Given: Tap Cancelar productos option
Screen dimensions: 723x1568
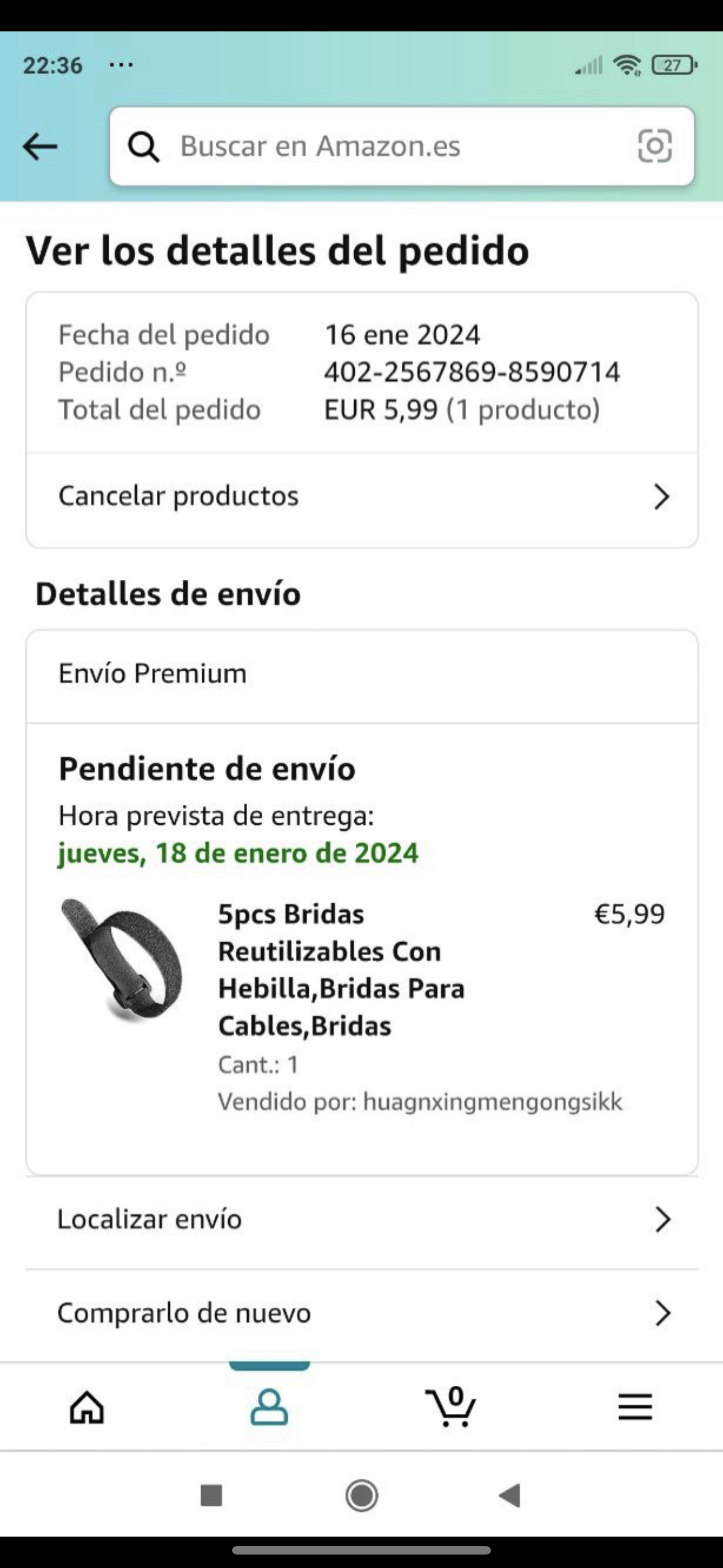Looking at the screenshot, I should tap(178, 496).
